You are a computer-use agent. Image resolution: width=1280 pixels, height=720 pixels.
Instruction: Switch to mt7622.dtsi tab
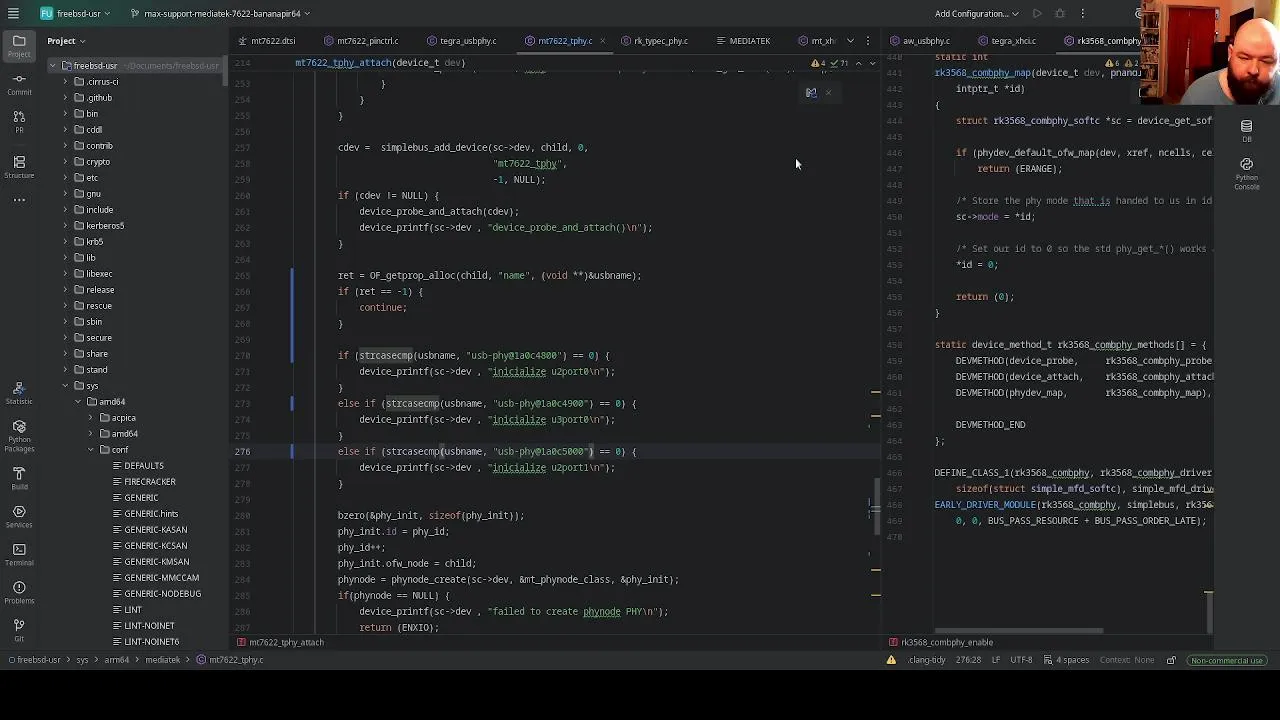(266, 41)
